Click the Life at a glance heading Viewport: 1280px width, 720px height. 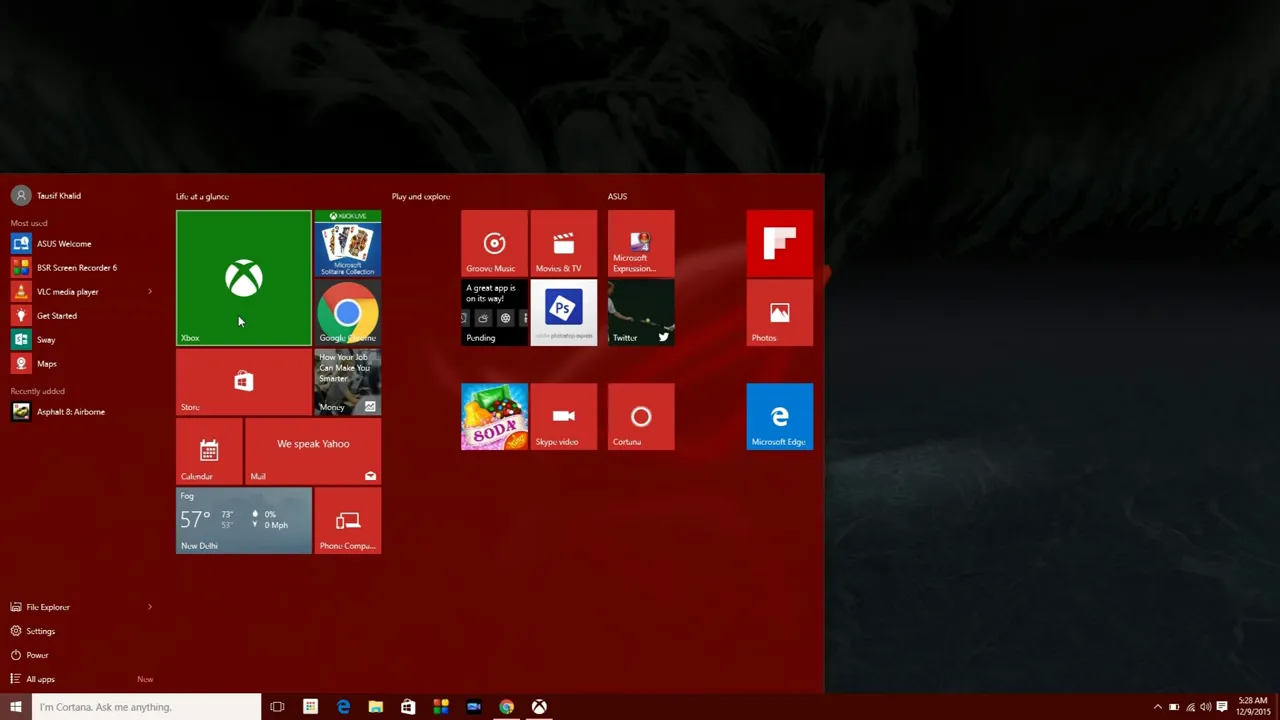(202, 197)
